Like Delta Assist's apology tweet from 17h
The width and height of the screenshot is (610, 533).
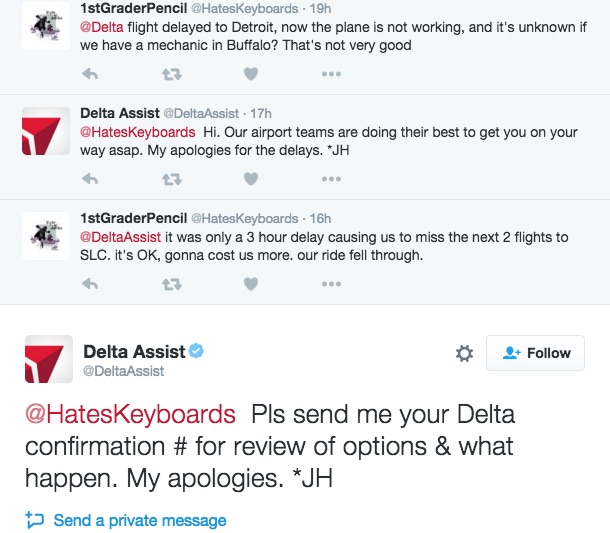pos(251,179)
